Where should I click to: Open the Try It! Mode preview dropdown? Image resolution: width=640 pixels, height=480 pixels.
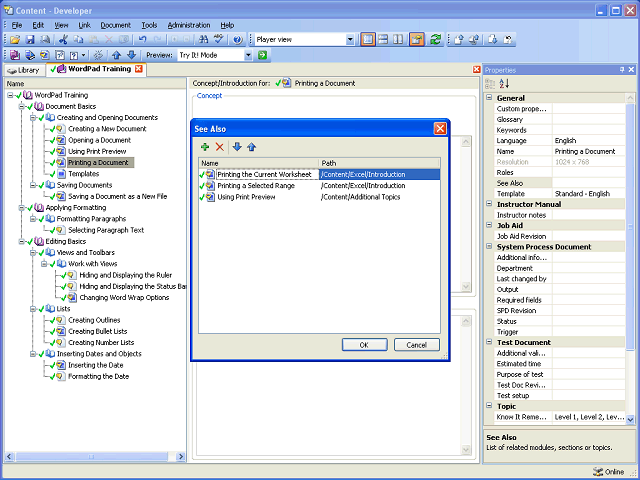248,55
